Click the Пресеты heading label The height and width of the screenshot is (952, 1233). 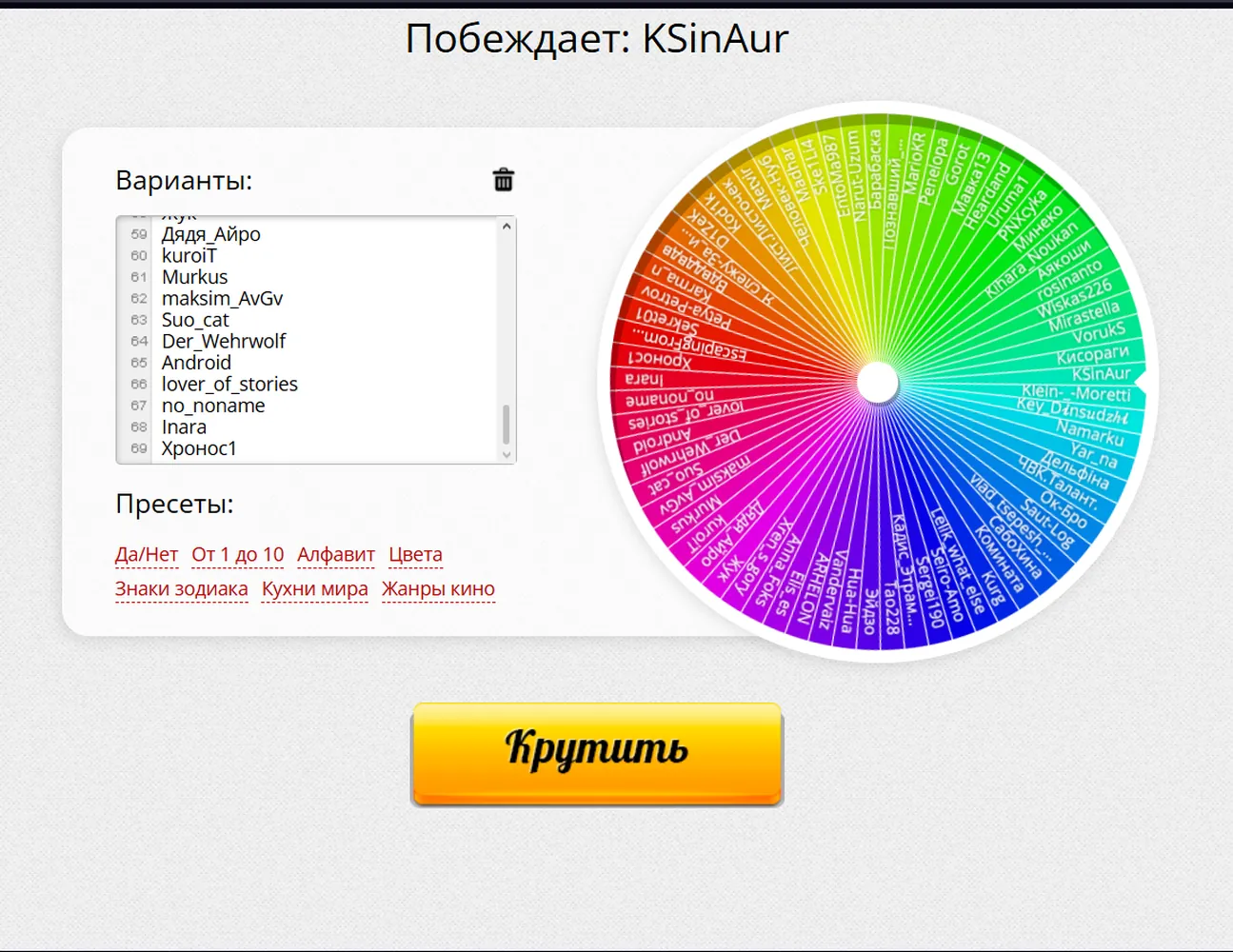pos(174,504)
